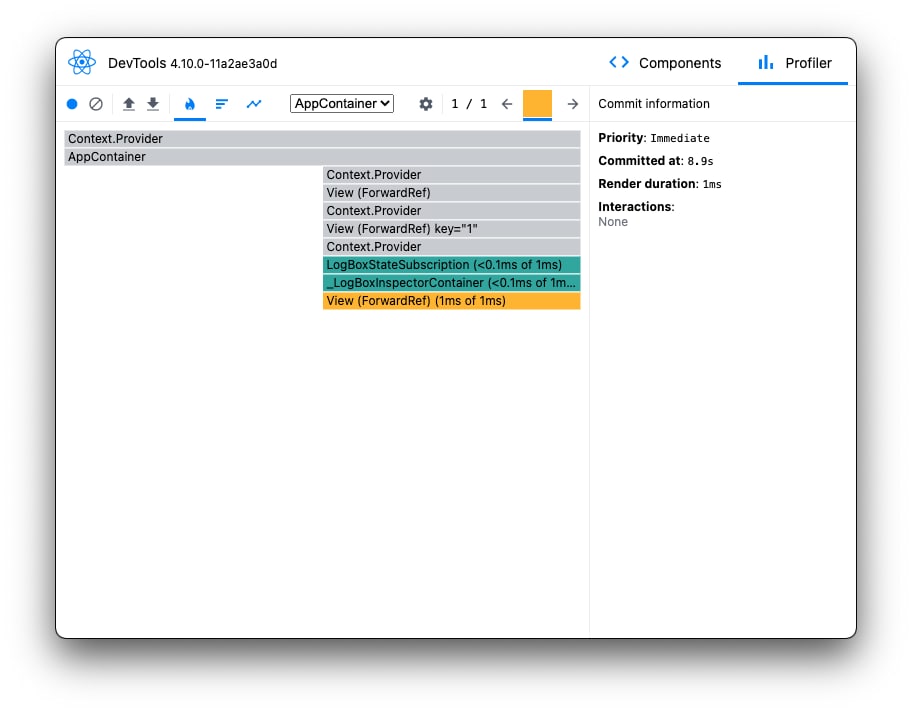
Task: Select the View (ForwardRef) key="1" bar
Action: click(x=451, y=229)
